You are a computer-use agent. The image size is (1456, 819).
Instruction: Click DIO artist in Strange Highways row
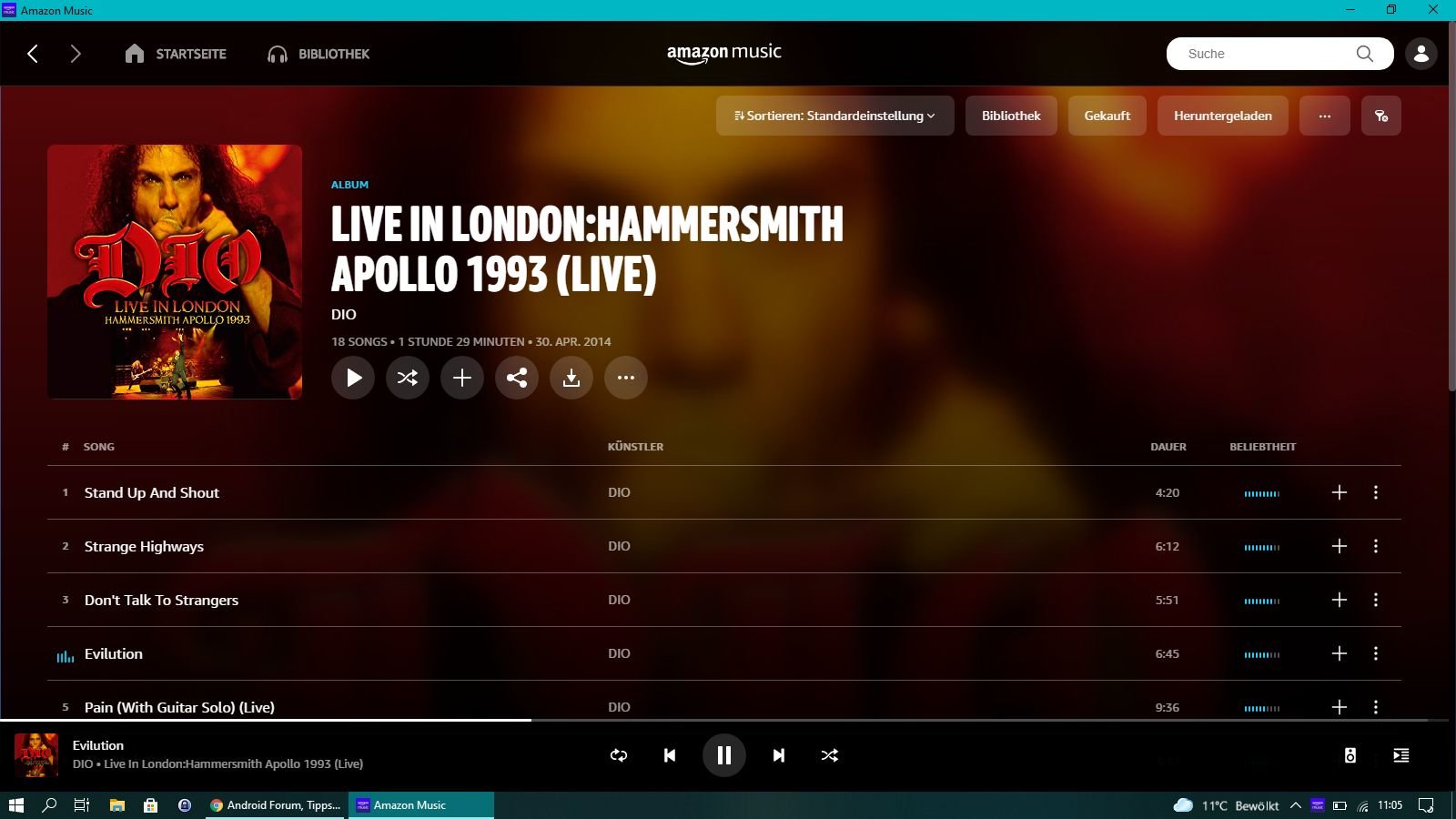[x=619, y=546]
